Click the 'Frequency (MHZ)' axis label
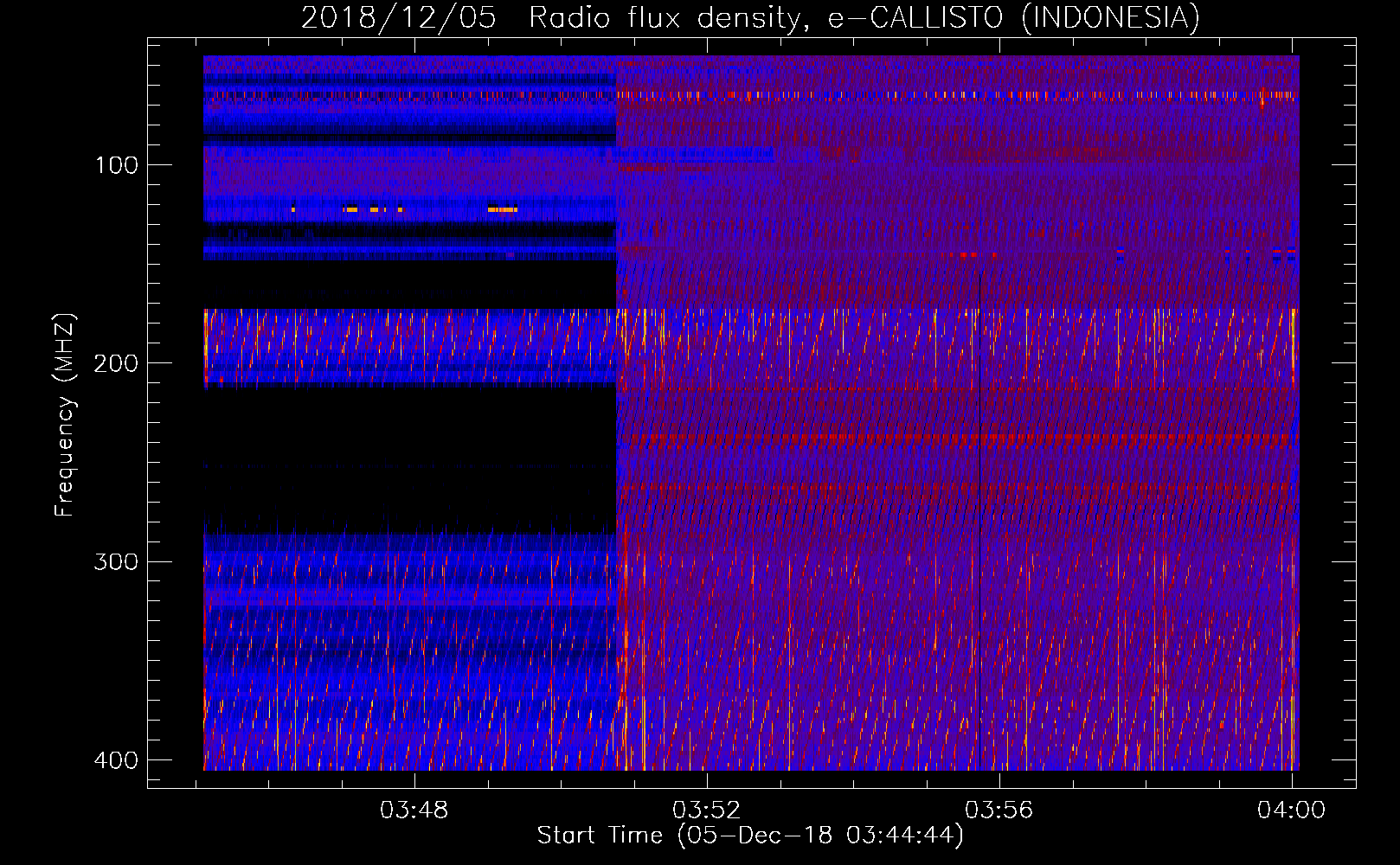The width and height of the screenshot is (1400, 865). (x=65, y=415)
